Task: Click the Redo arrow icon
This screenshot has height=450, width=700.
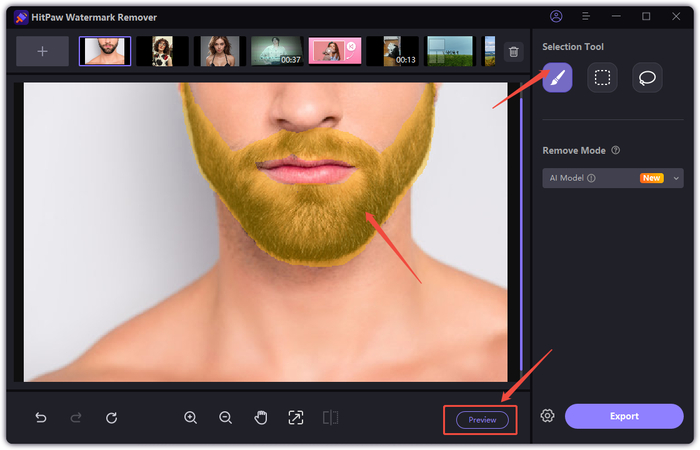Action: pyautogui.click(x=76, y=418)
